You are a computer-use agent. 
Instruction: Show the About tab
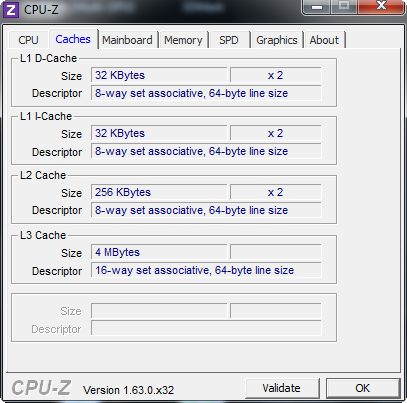coord(324,40)
